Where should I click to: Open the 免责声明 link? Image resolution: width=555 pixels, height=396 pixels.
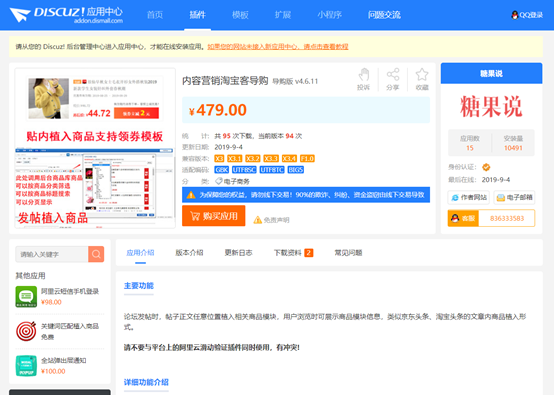coord(276,220)
